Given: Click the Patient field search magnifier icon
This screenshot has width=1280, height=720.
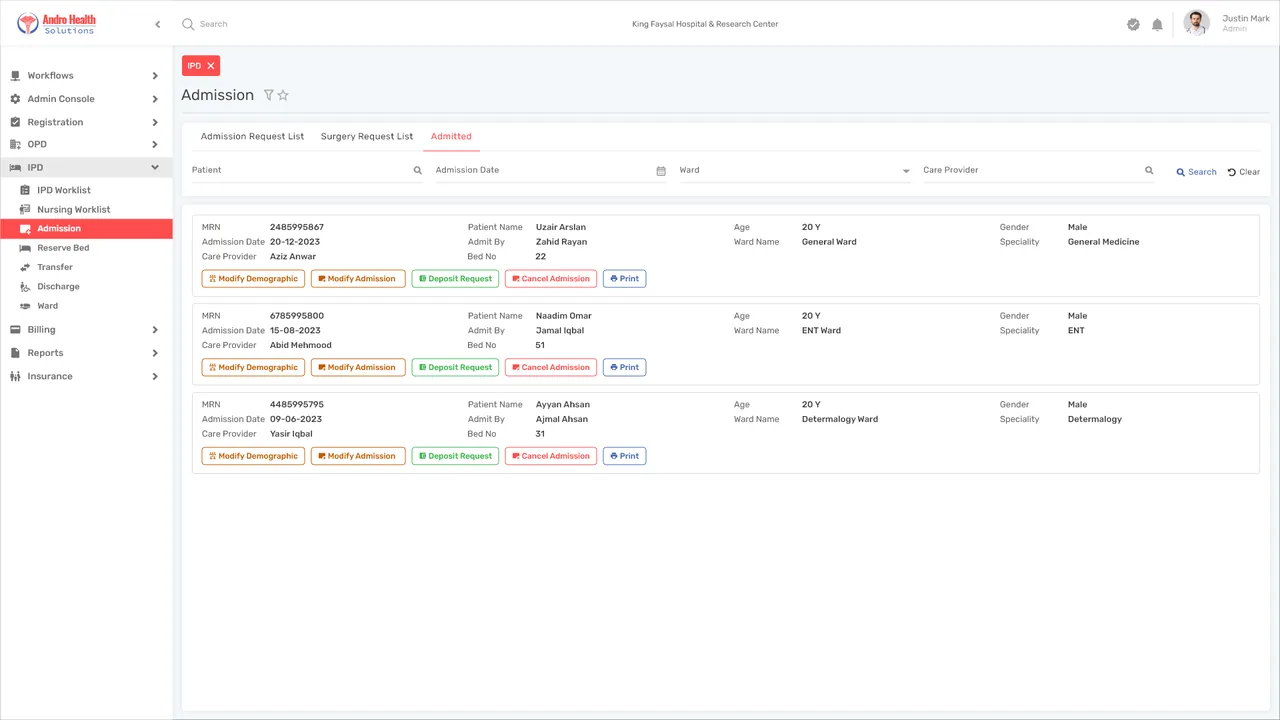Looking at the screenshot, I should (x=418, y=170).
